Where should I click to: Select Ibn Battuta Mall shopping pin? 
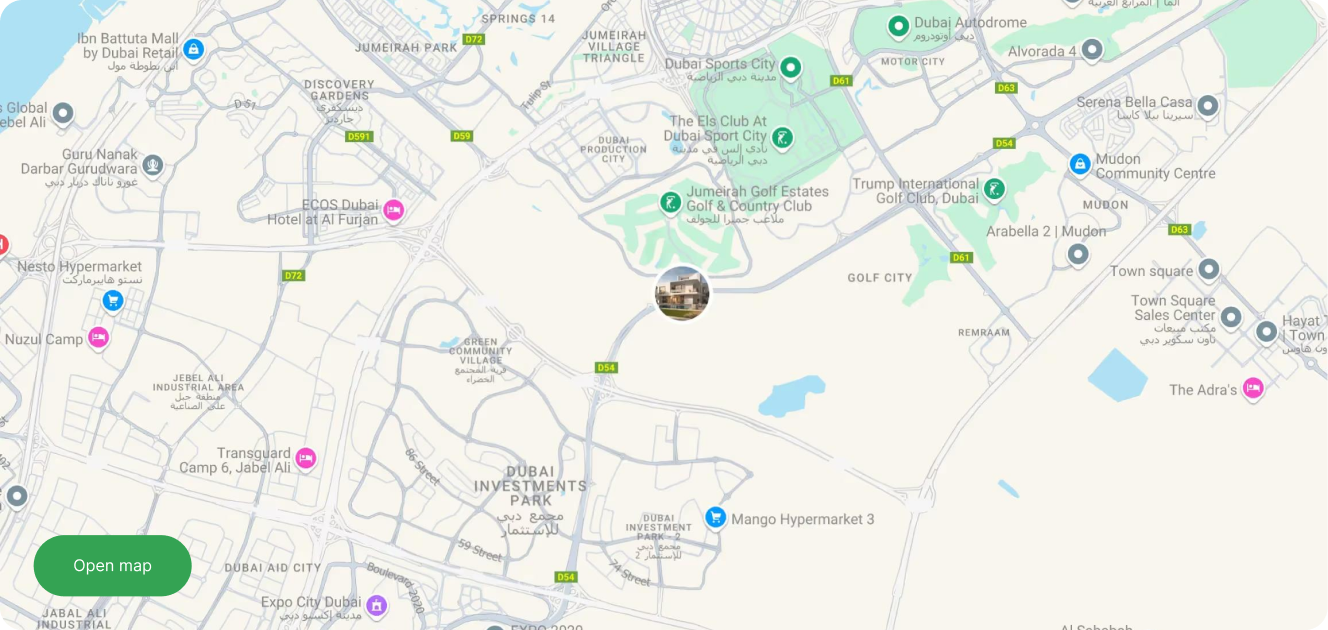pyautogui.click(x=194, y=48)
